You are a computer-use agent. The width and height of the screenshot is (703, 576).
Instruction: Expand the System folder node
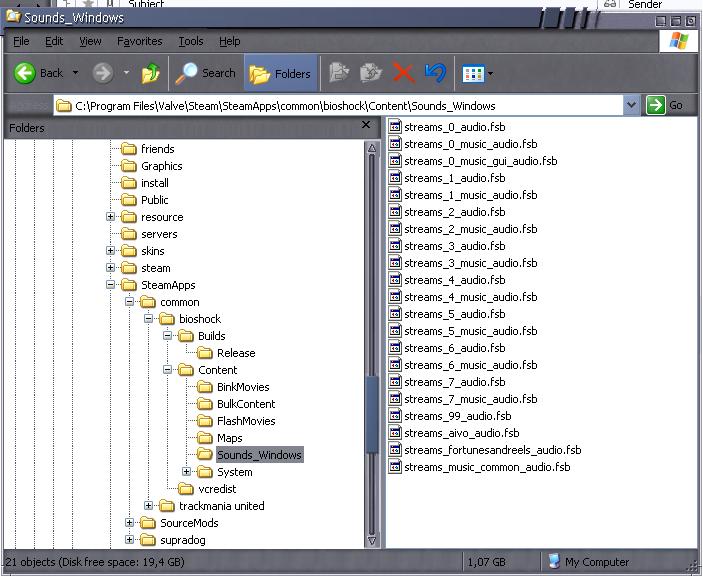(187, 472)
